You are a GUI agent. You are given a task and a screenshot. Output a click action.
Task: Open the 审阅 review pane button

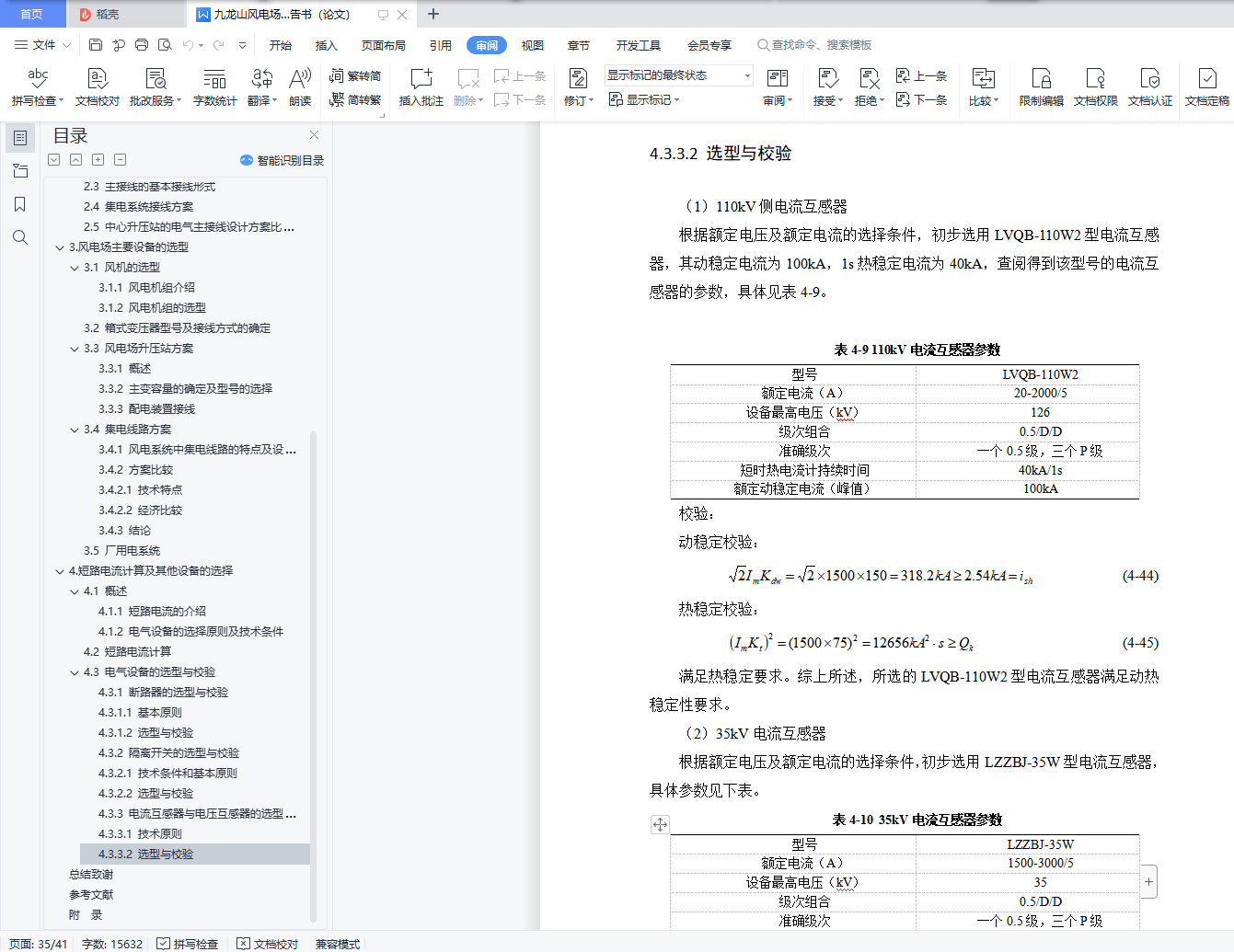pyautogui.click(x=778, y=87)
